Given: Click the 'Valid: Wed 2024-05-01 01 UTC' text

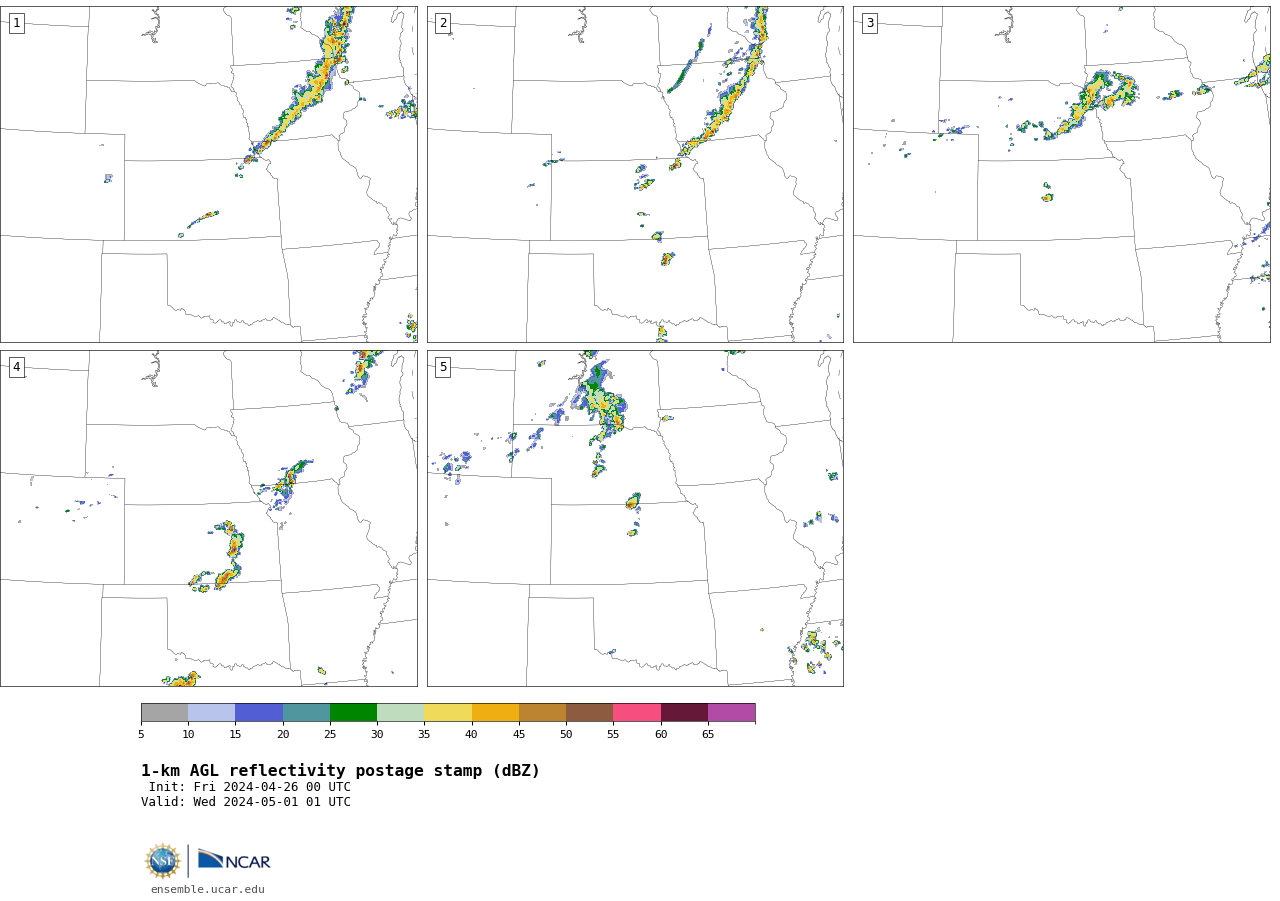Looking at the screenshot, I should pos(246,802).
